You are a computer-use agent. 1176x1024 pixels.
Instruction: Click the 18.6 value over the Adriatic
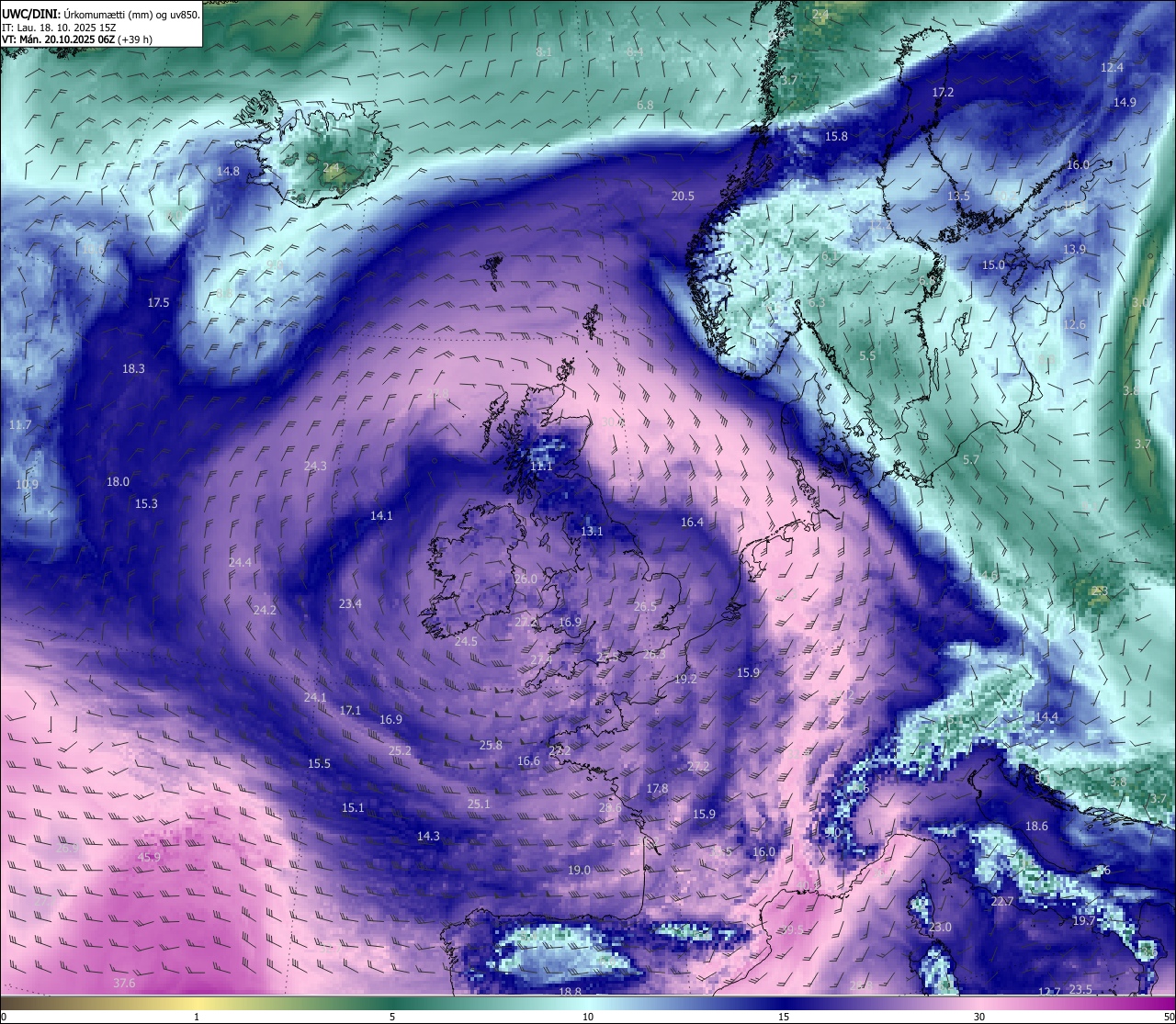click(x=1036, y=826)
